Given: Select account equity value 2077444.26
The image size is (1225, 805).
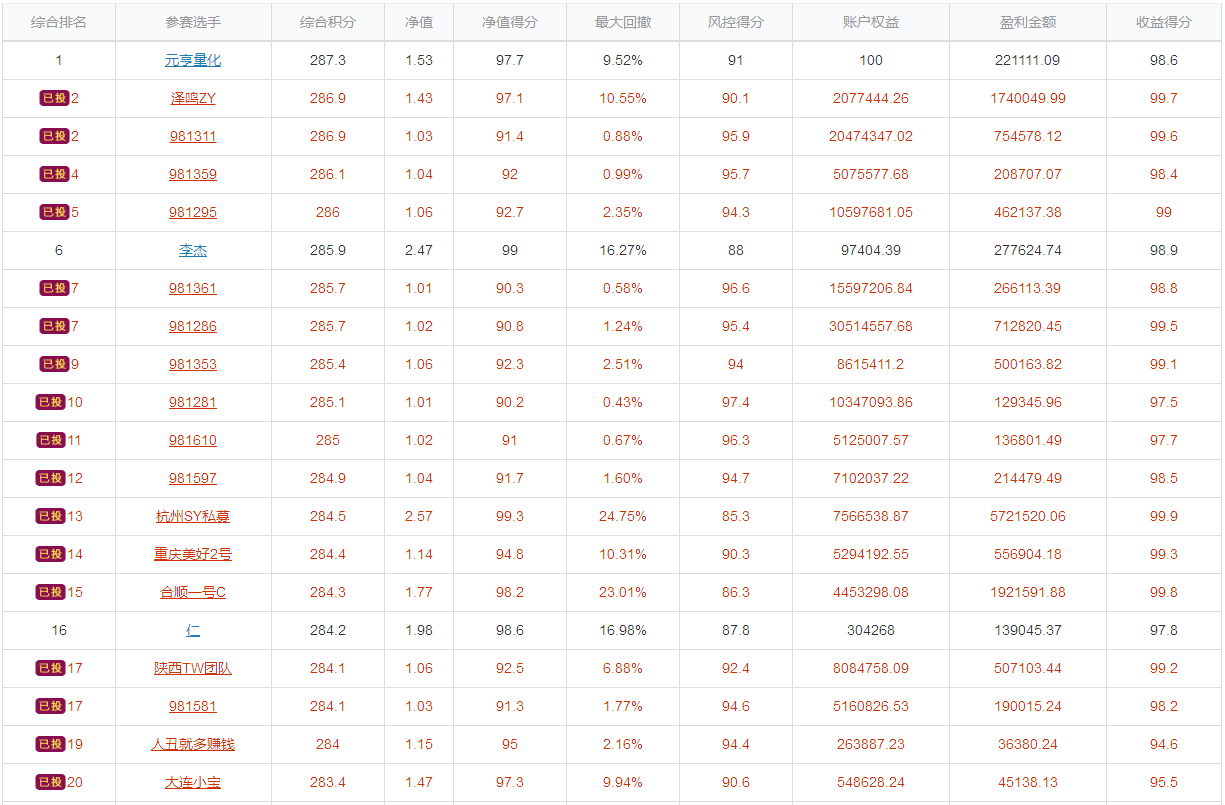Looking at the screenshot, I should [871, 98].
